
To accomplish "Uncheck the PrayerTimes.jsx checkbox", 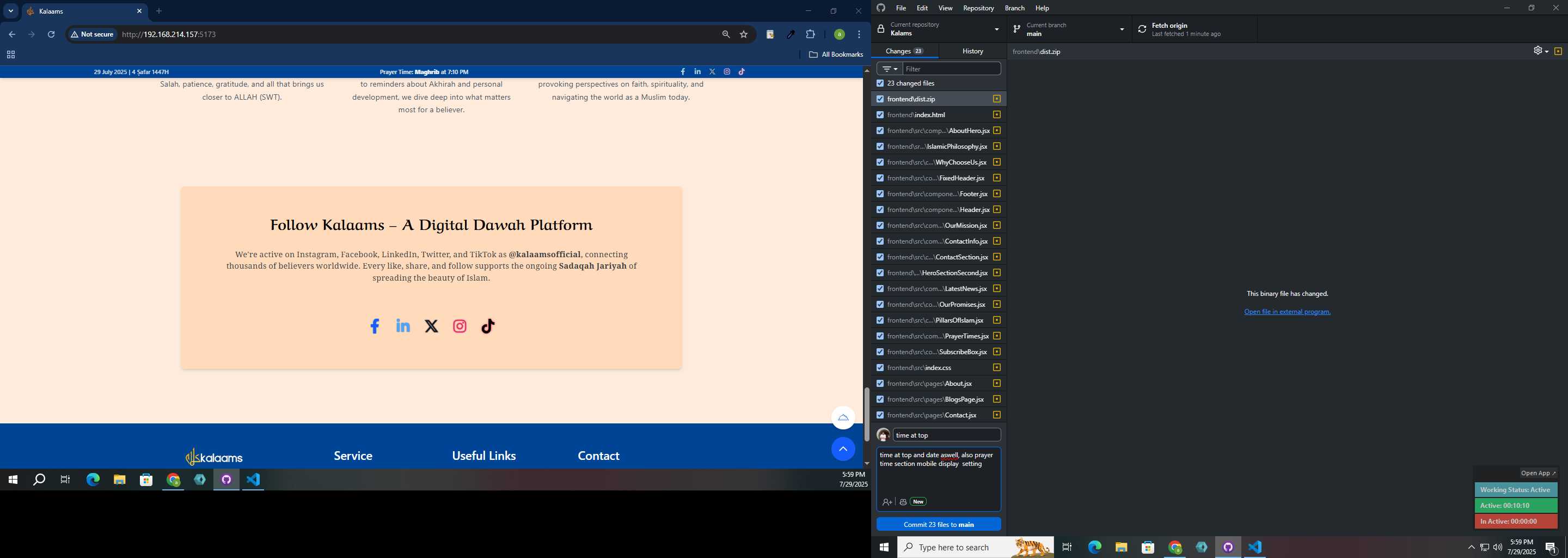I will point(880,336).
